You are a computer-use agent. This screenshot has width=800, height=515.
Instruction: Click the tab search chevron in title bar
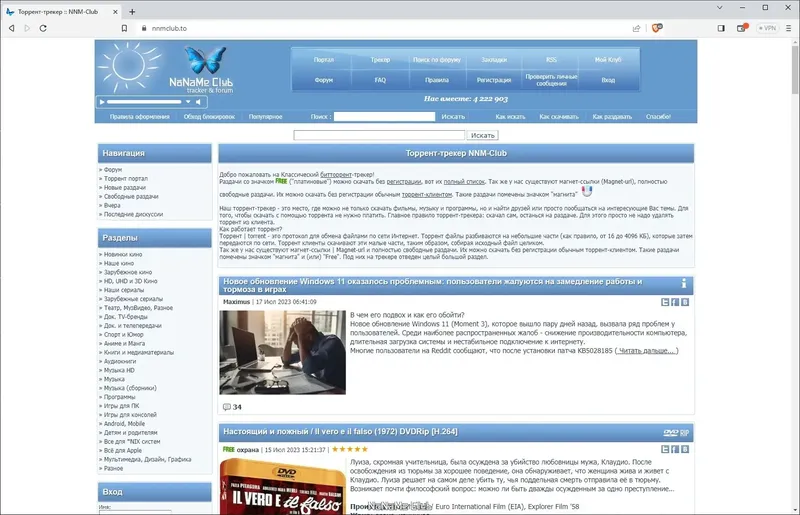tap(719, 8)
